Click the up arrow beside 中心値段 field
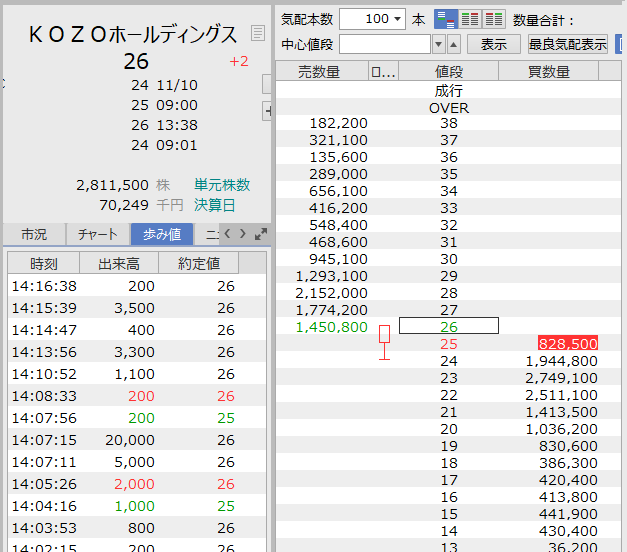The height and width of the screenshot is (552, 627). pyautogui.click(x=453, y=45)
